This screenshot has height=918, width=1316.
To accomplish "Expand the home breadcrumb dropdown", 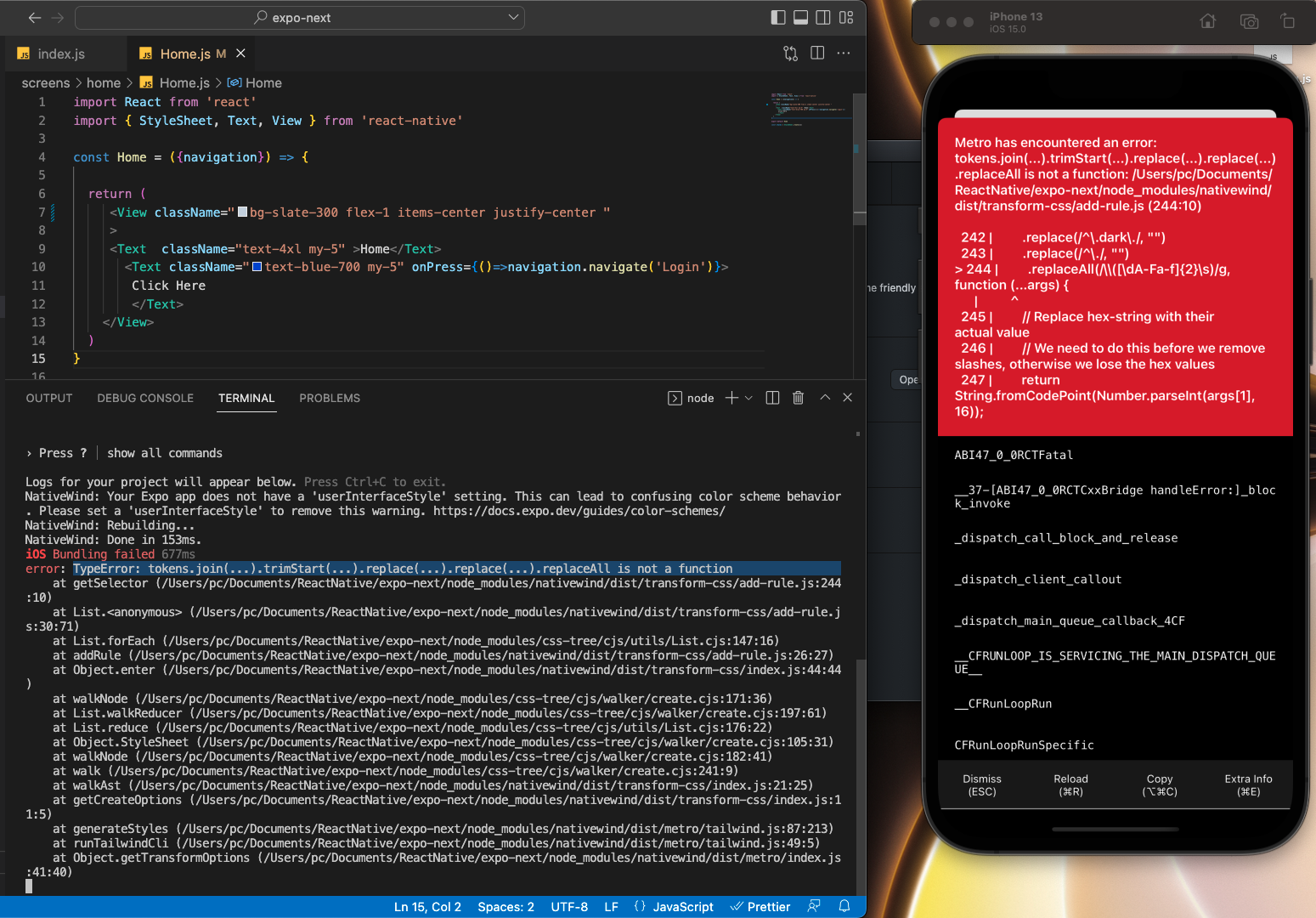I will tap(104, 82).
